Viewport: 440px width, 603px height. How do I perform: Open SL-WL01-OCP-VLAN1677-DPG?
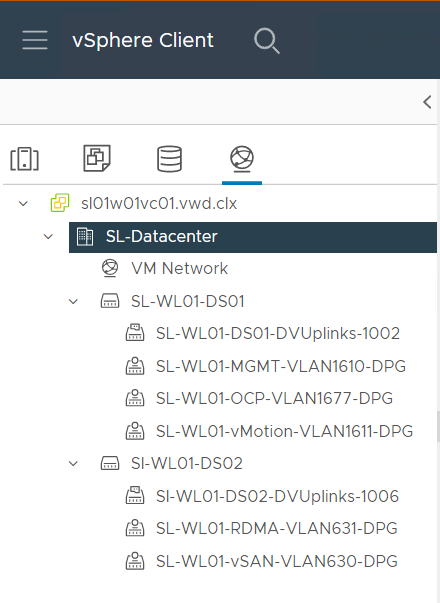click(274, 398)
